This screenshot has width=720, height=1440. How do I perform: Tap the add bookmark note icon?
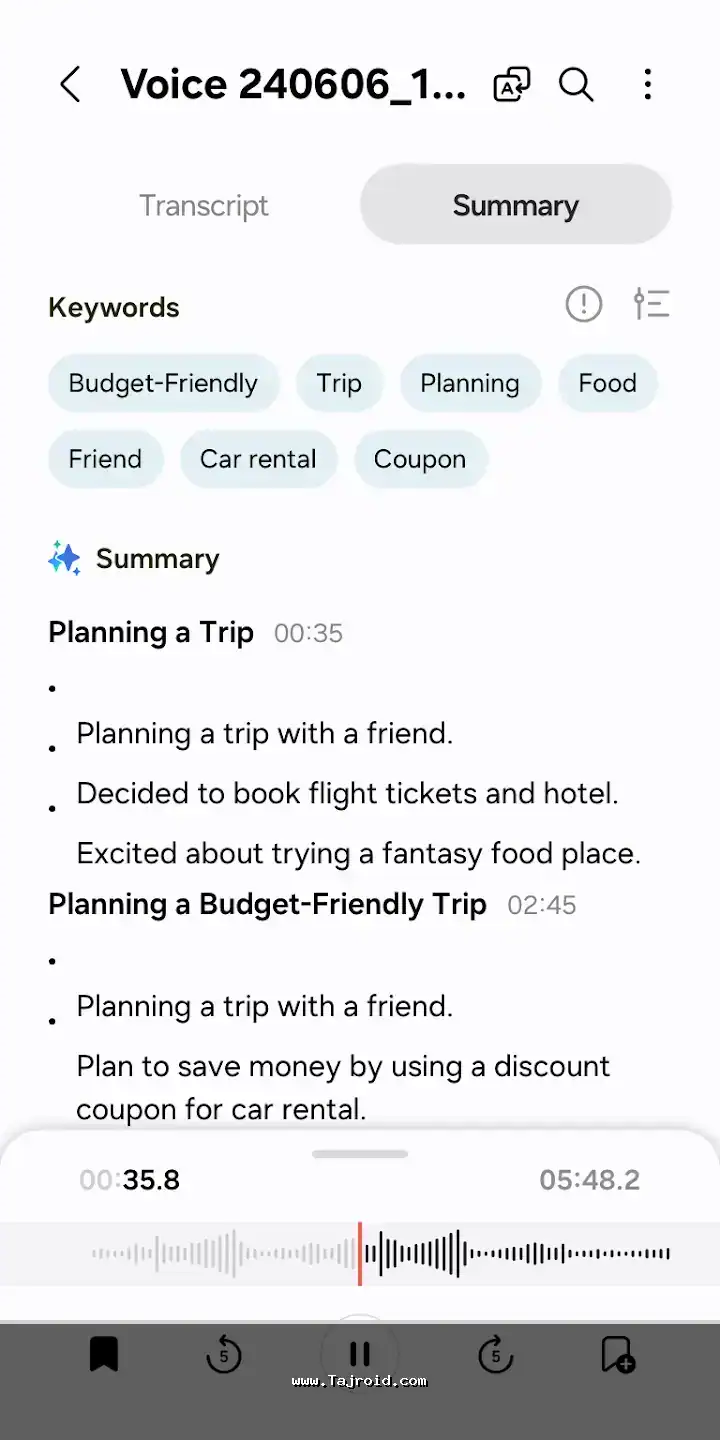point(617,1355)
